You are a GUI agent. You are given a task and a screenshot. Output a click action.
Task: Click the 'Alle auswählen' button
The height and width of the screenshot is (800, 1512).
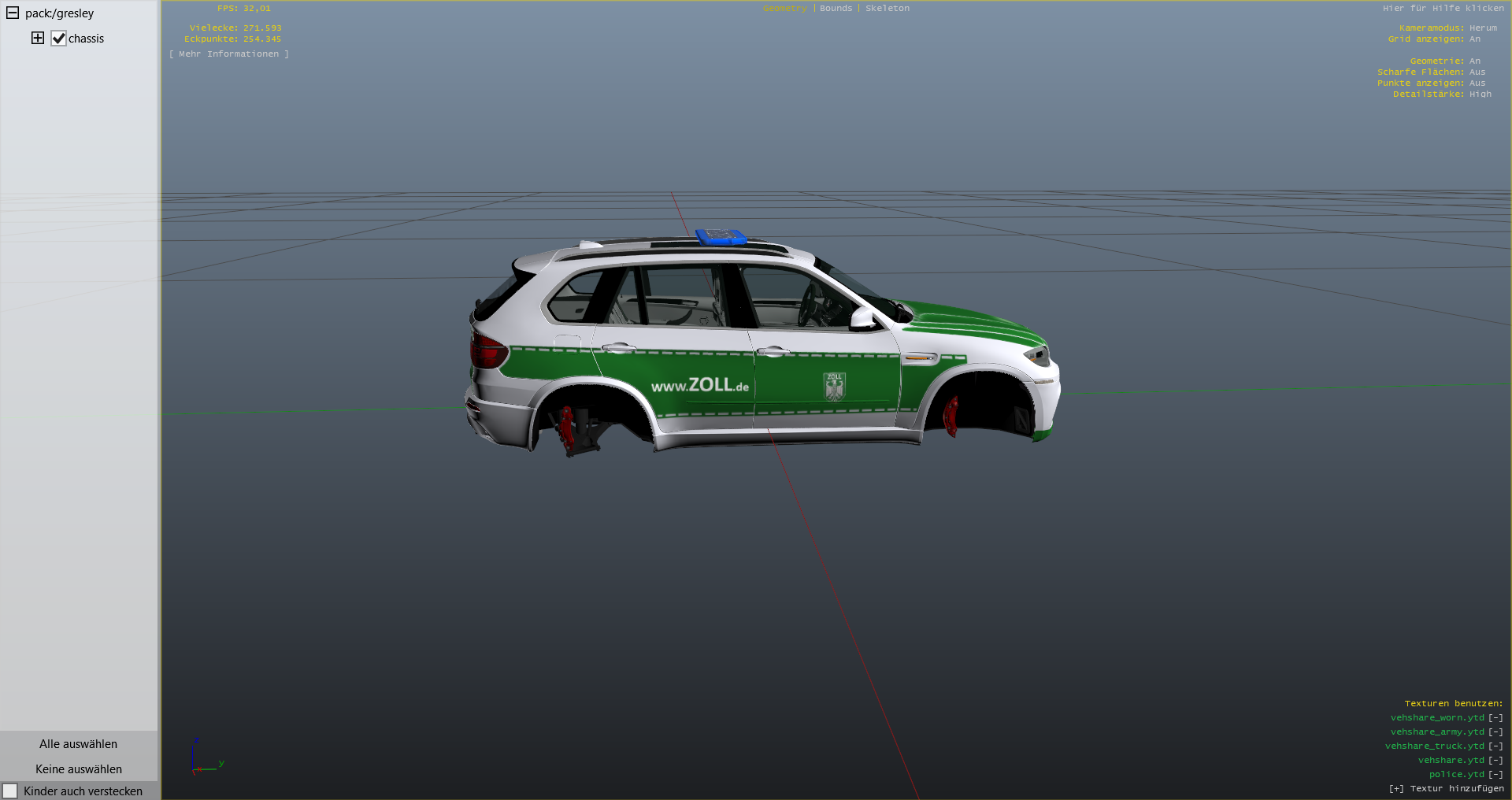78,744
